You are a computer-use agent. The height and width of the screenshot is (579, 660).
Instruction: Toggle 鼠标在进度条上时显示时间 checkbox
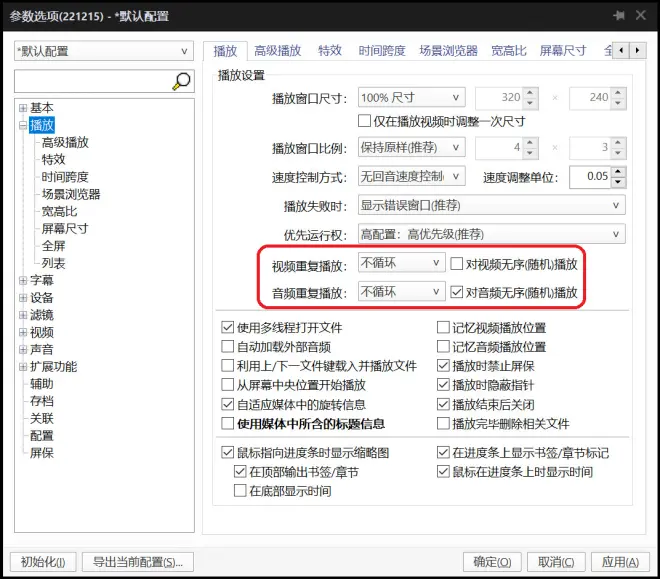(443, 471)
